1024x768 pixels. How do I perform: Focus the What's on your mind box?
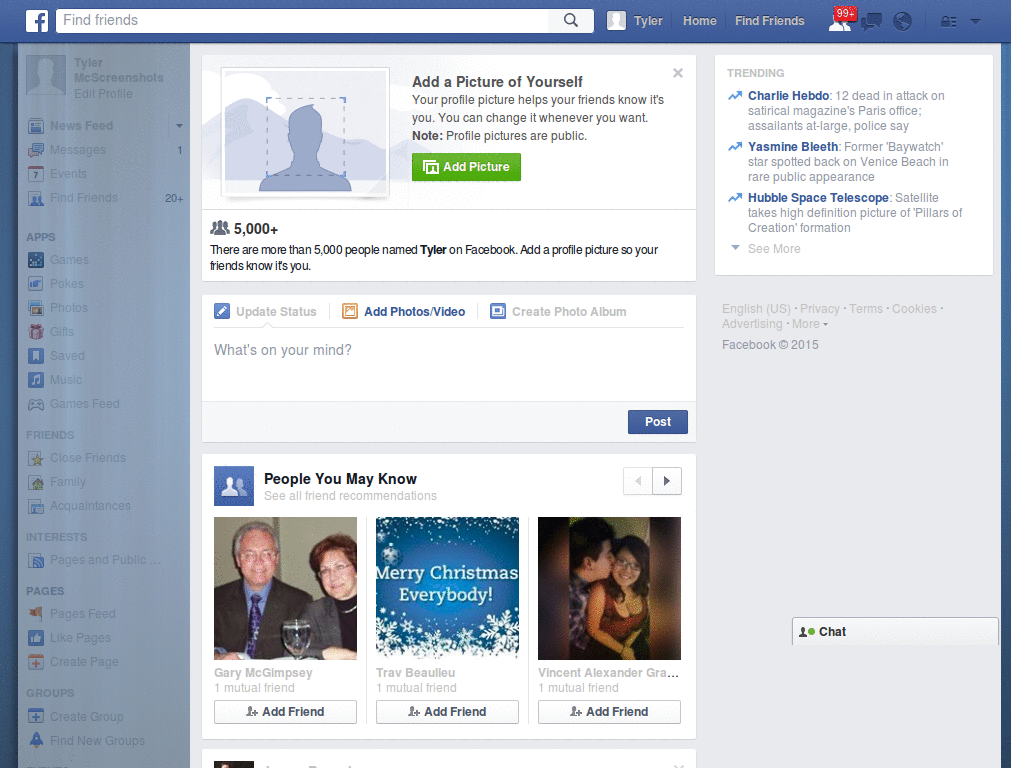(x=449, y=364)
